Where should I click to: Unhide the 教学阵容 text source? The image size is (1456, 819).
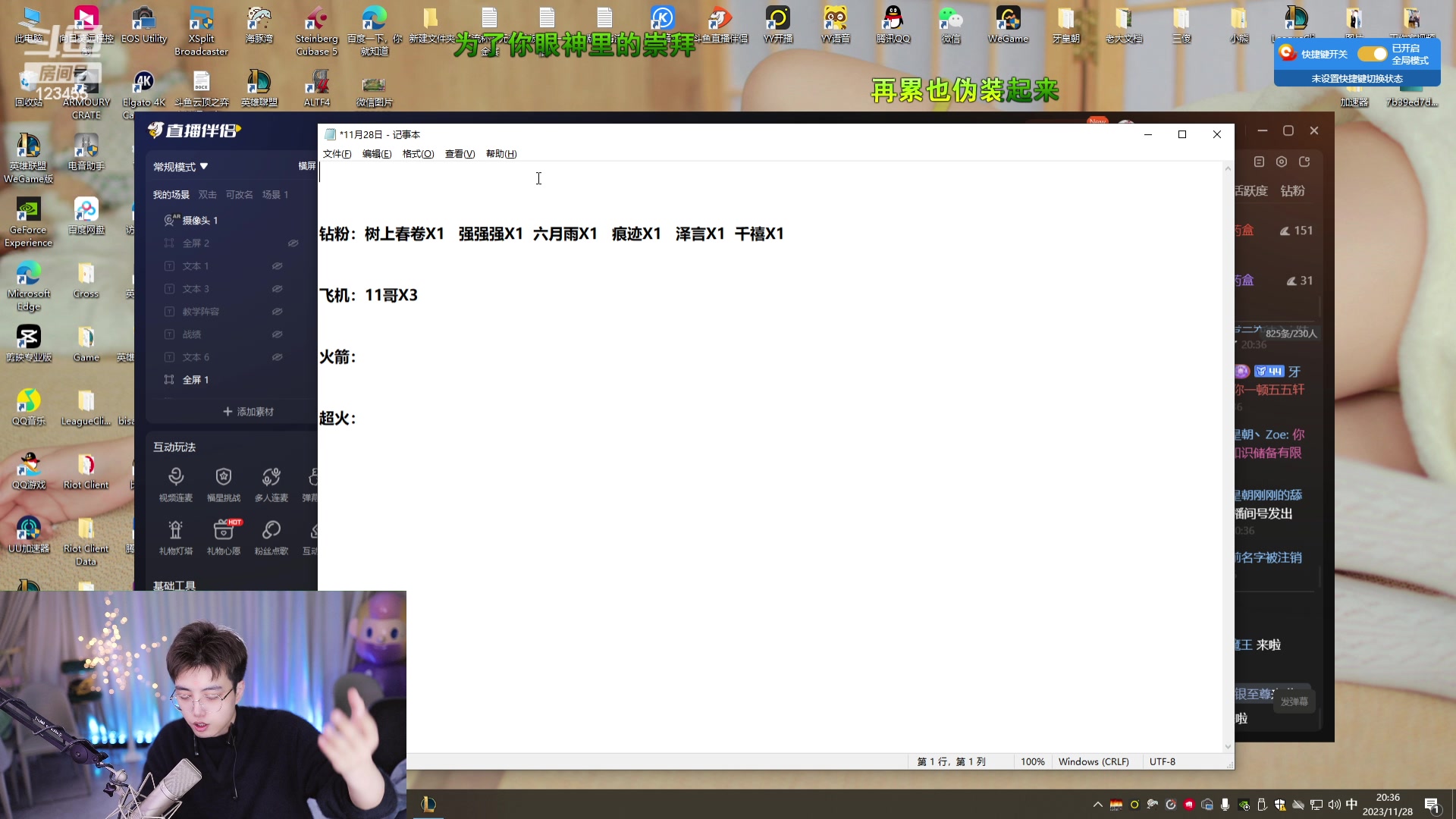pyautogui.click(x=278, y=312)
